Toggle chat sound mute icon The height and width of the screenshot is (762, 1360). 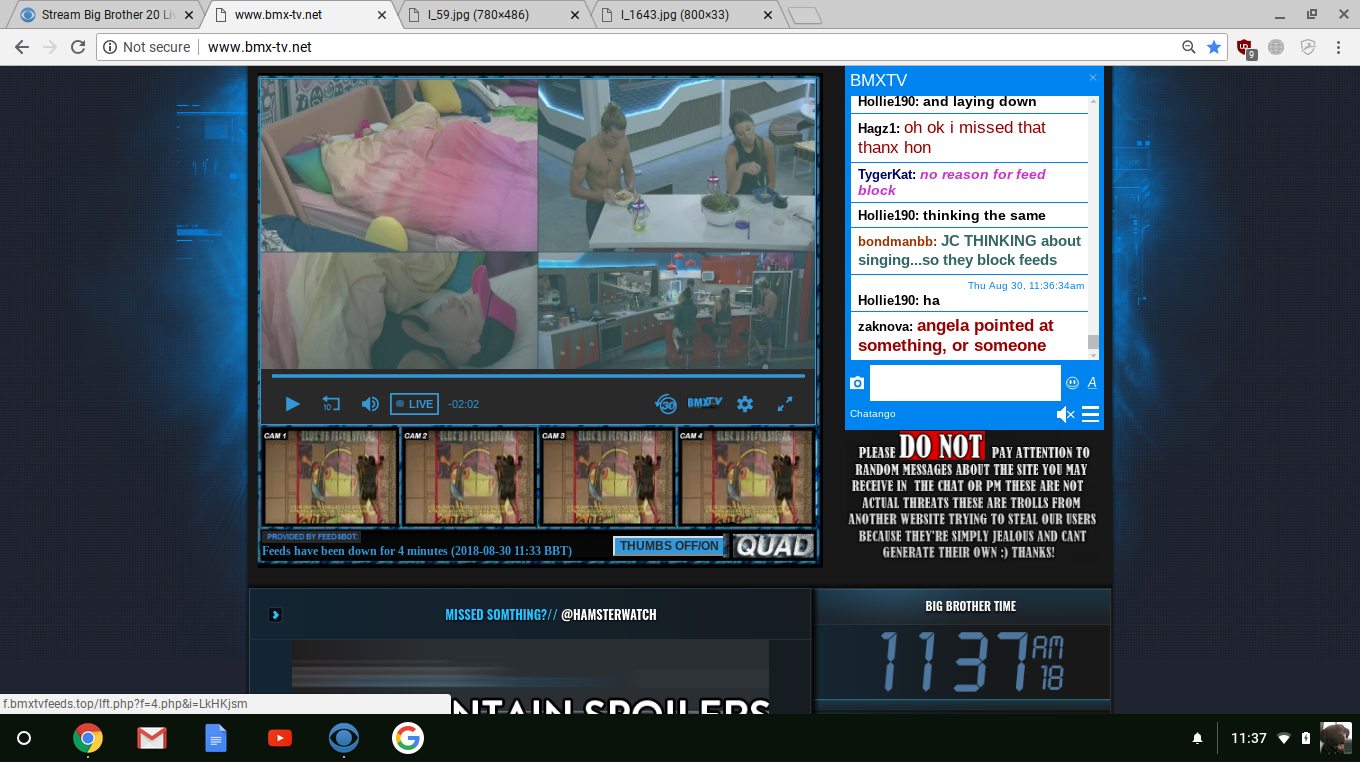coord(1065,414)
